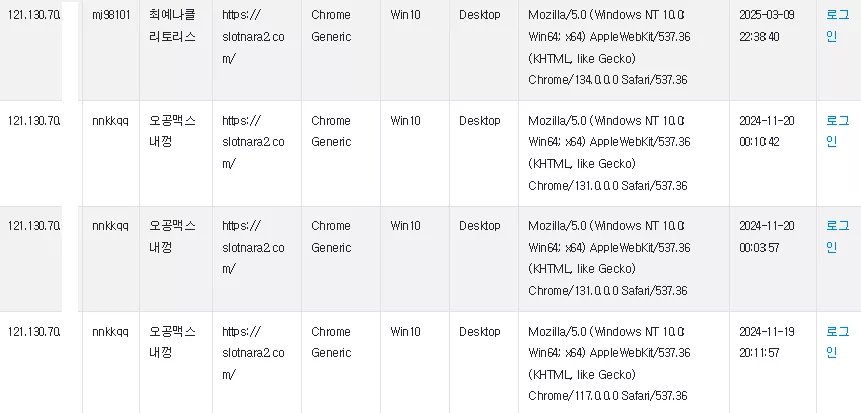Click the user agent containing Chrome/117.0.0.0

coord(609,364)
